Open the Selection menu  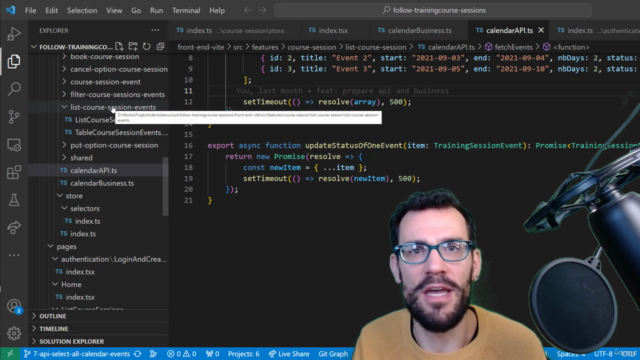pyautogui.click(x=82, y=10)
